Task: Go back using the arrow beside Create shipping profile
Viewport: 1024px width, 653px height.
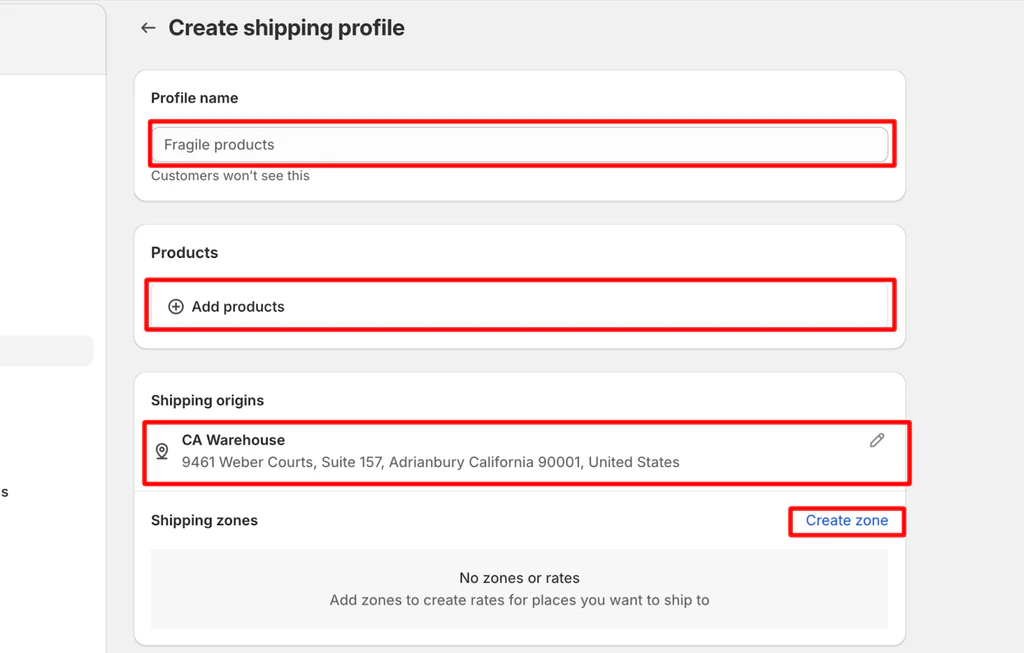Action: [148, 28]
